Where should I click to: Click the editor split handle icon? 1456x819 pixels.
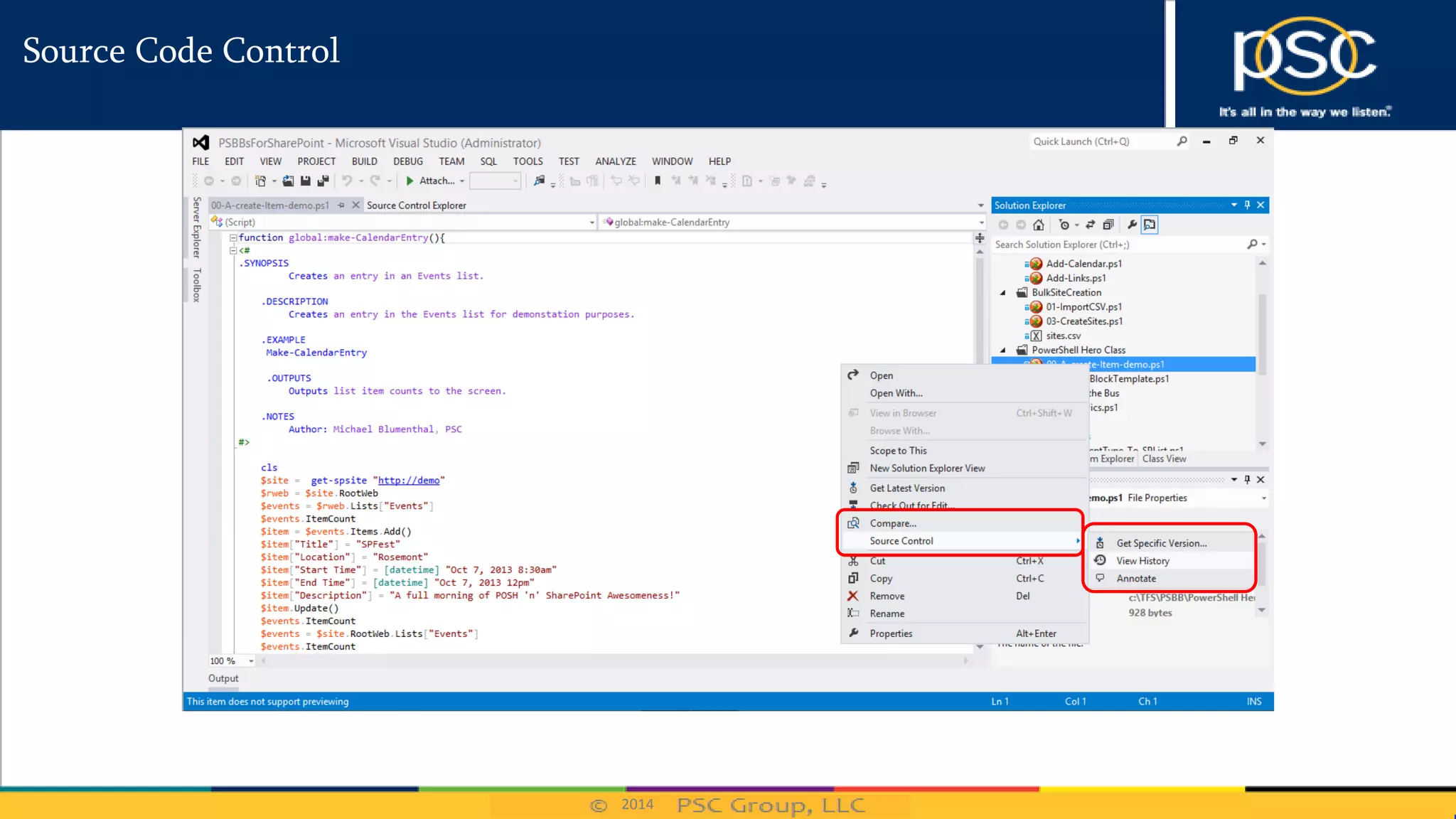[980, 238]
